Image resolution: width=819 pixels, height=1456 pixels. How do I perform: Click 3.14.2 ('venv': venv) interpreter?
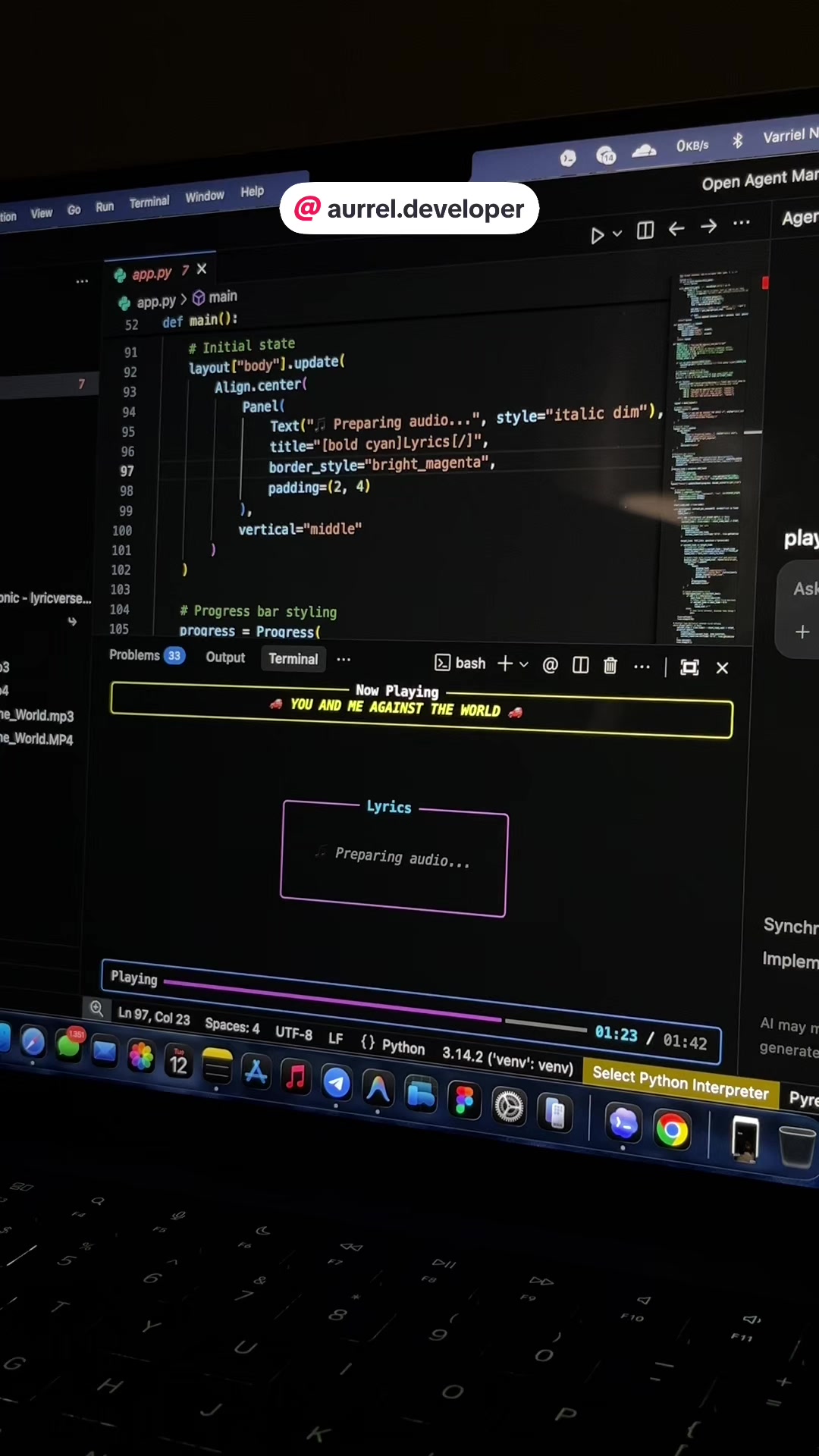click(507, 1060)
